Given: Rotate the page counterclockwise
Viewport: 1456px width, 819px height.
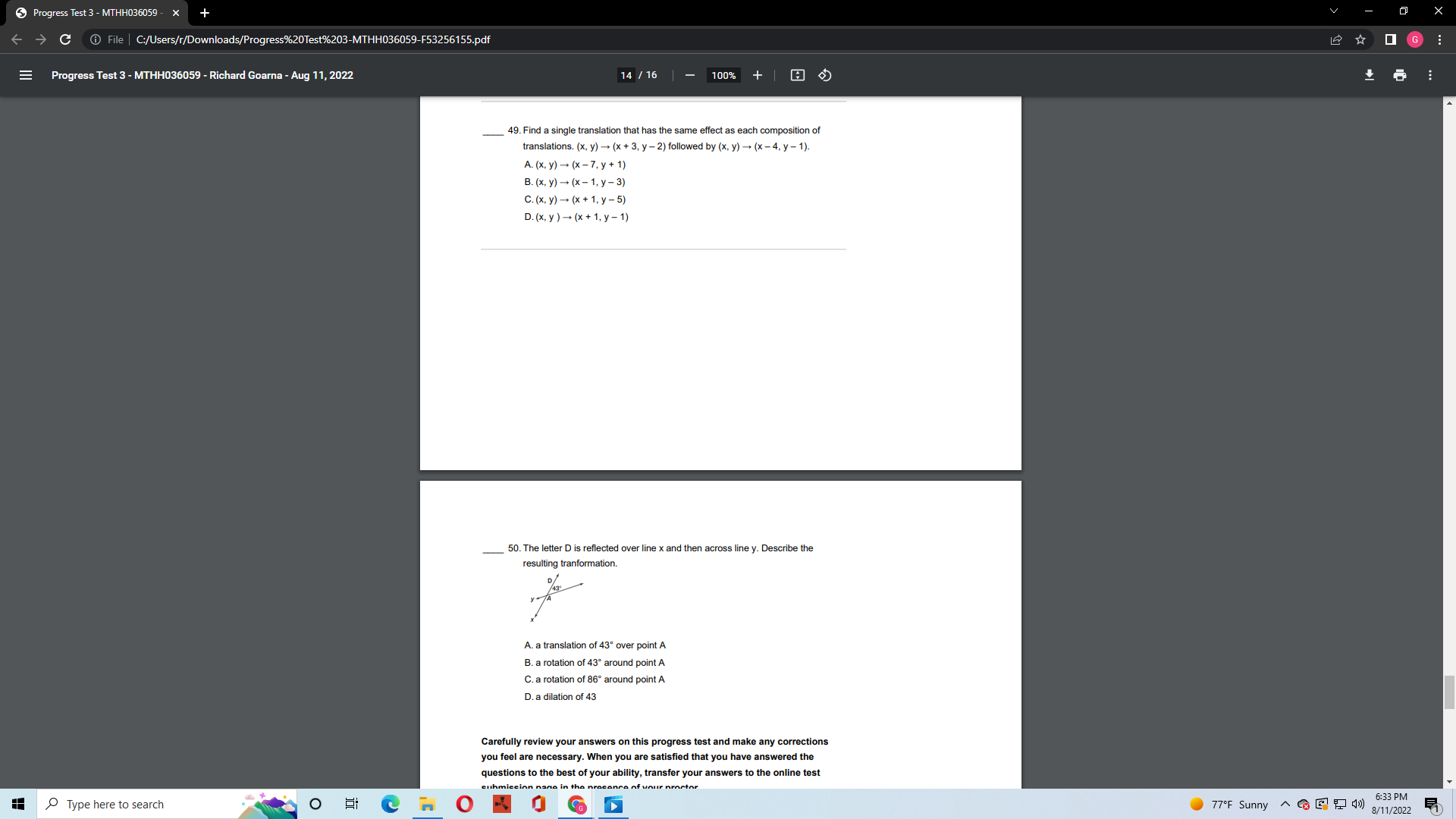Looking at the screenshot, I should point(824,75).
